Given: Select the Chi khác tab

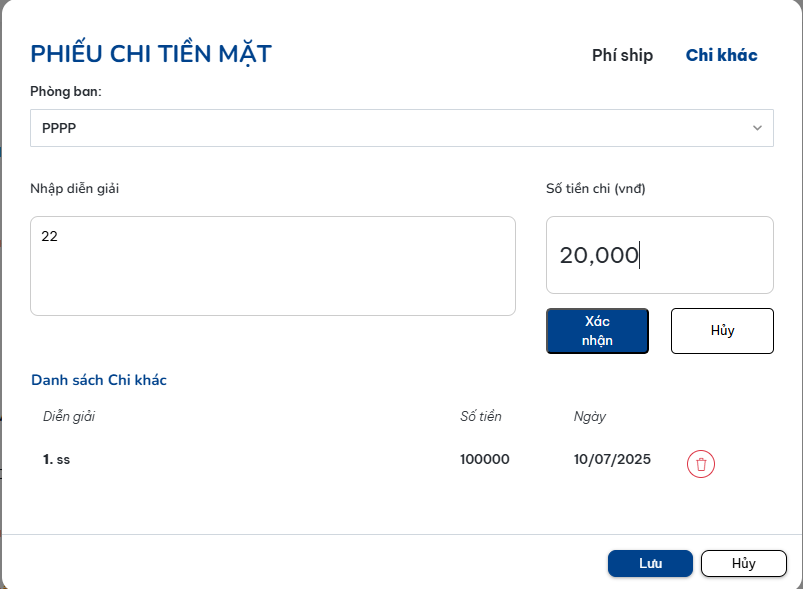Looking at the screenshot, I should click(721, 55).
